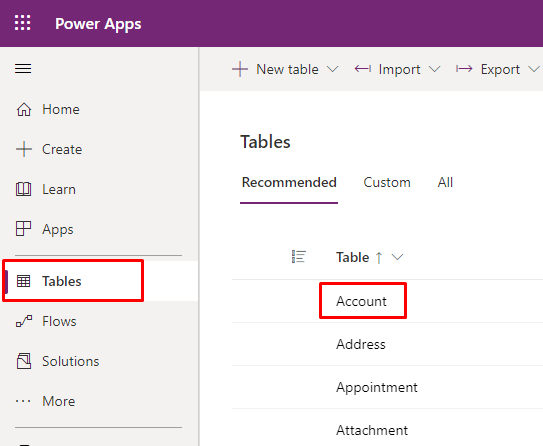Click the Flows connector icon

coord(24,321)
